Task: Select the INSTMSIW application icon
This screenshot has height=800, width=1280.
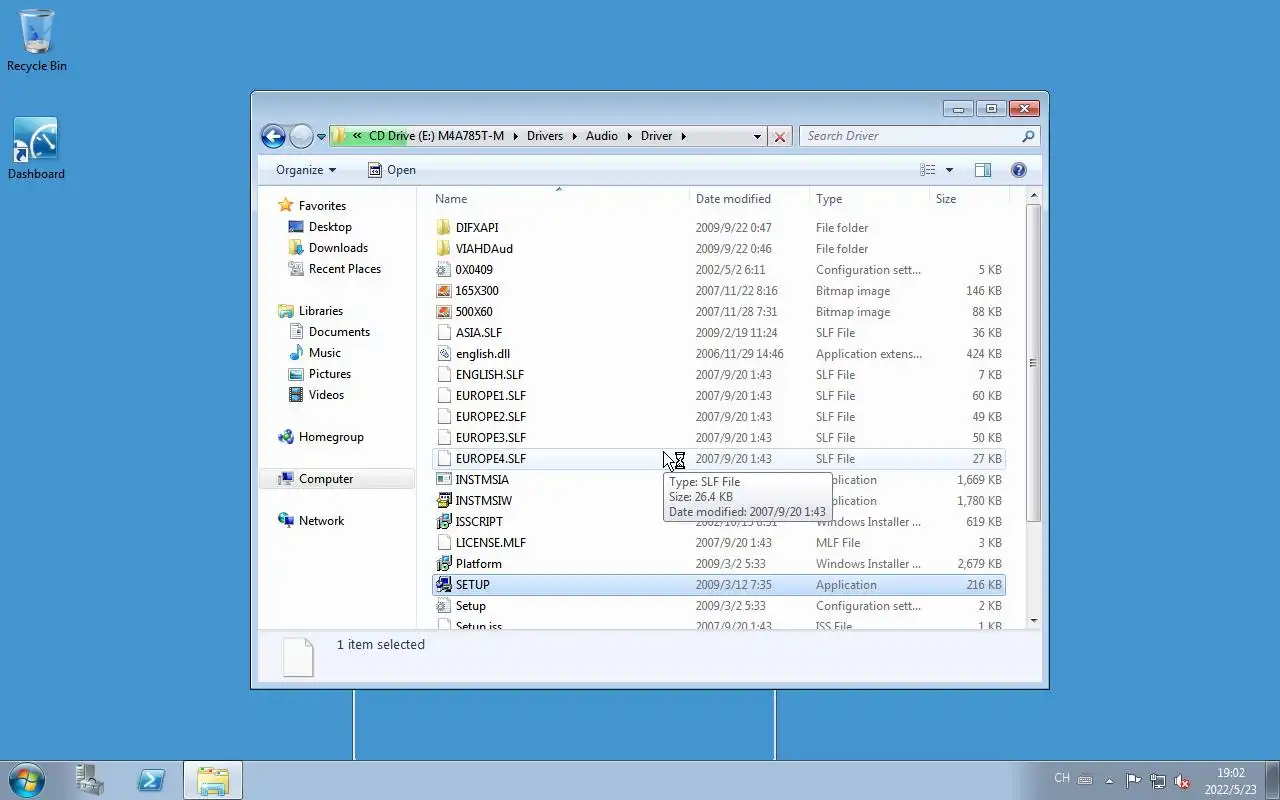Action: (x=444, y=501)
